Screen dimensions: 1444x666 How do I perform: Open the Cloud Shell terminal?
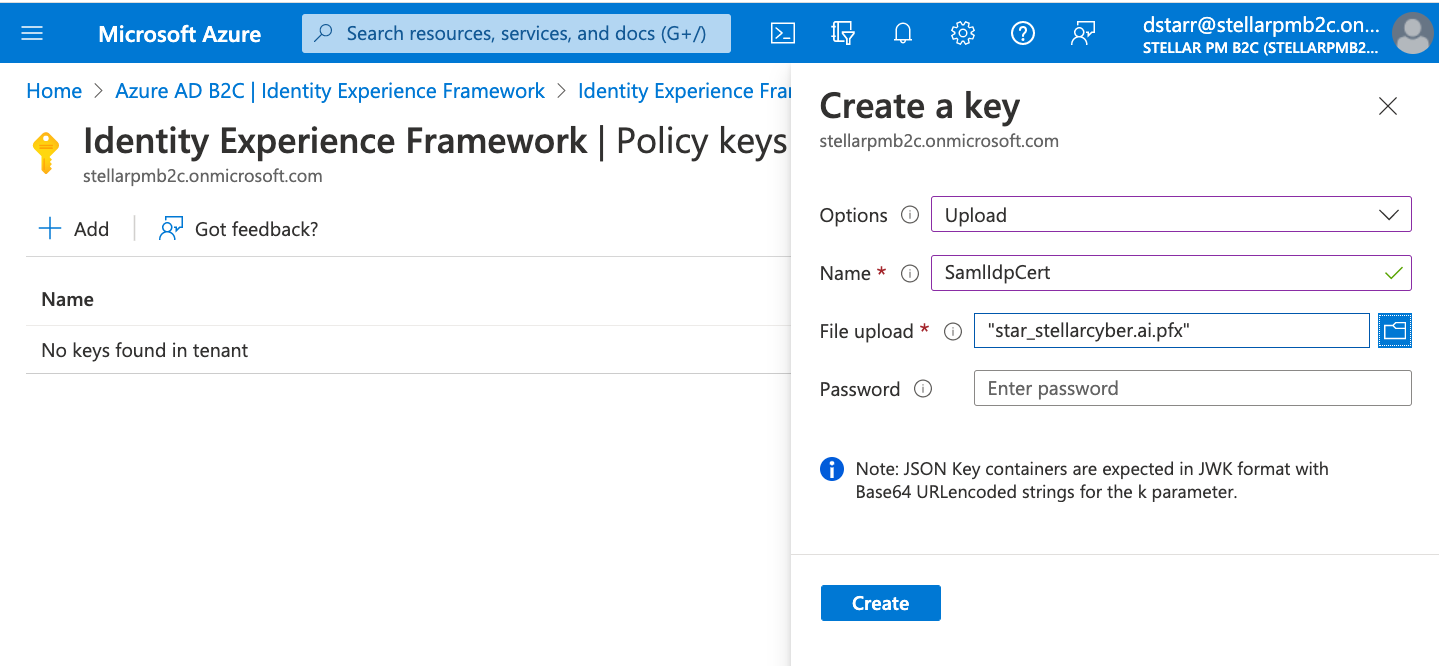point(783,32)
